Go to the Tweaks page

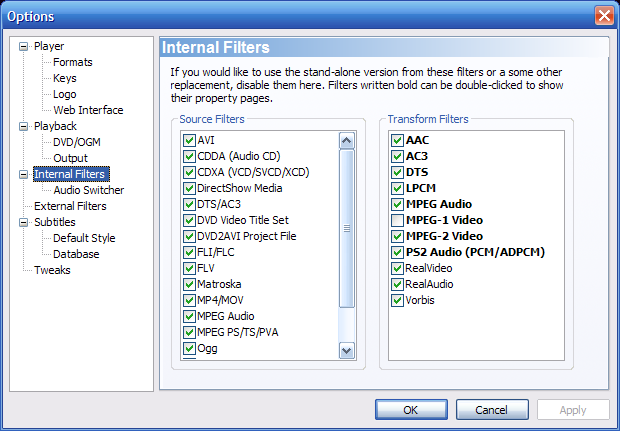52,270
